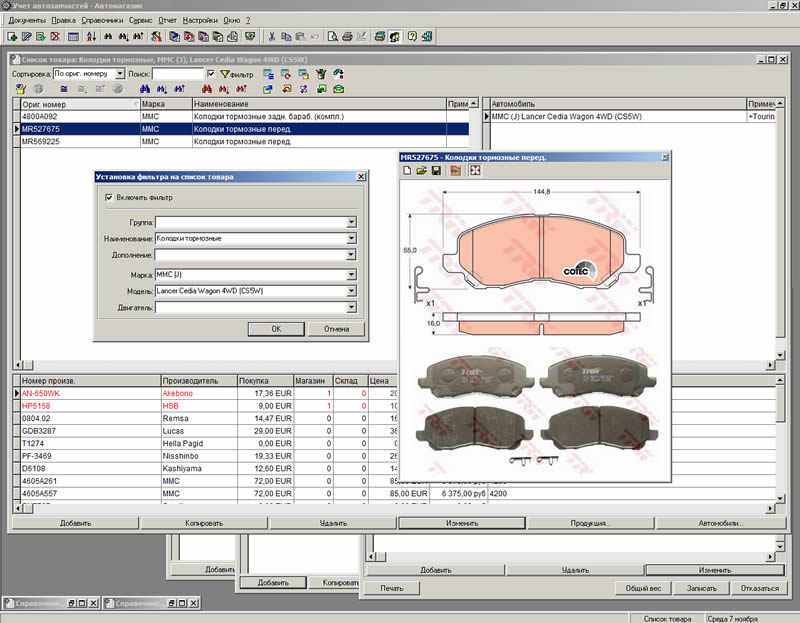Viewport: 800px width, 623px height.
Task: Close the image preview window MR527675
Action: [665, 157]
